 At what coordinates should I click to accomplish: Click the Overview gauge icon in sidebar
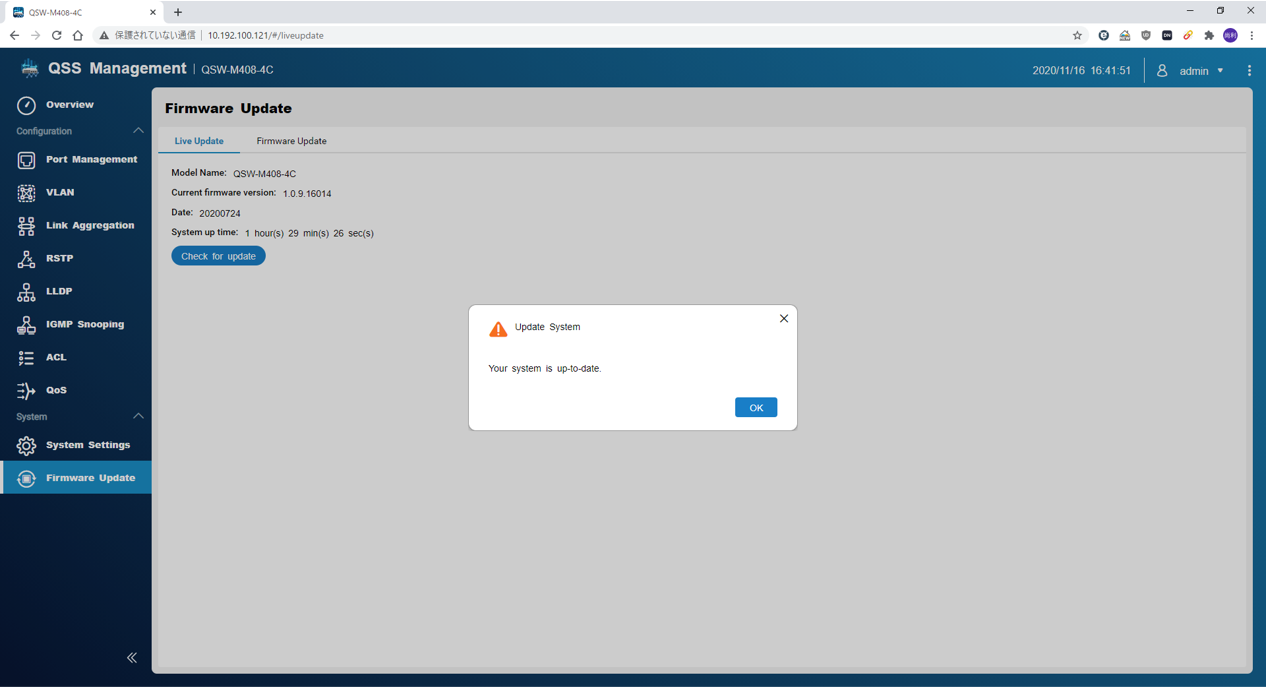pyautogui.click(x=26, y=105)
